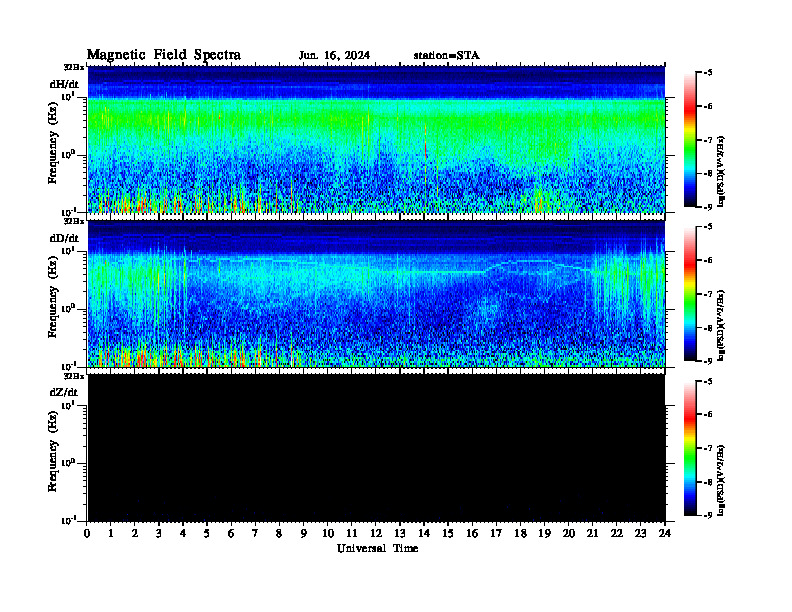Click inside the black dZ/dt spectrogram plot
Viewport: 792px width, 612px height.
376,448
